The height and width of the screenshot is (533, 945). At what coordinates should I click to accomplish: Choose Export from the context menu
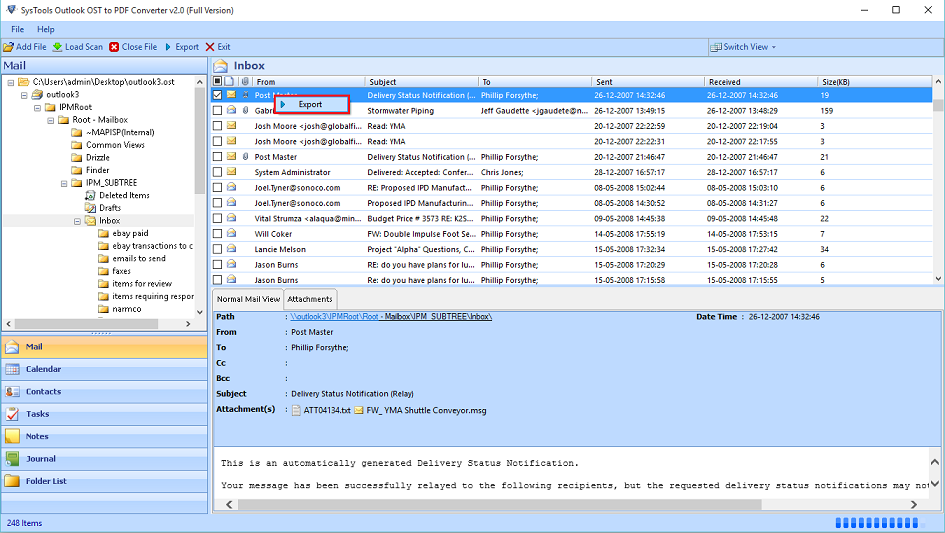click(312, 104)
